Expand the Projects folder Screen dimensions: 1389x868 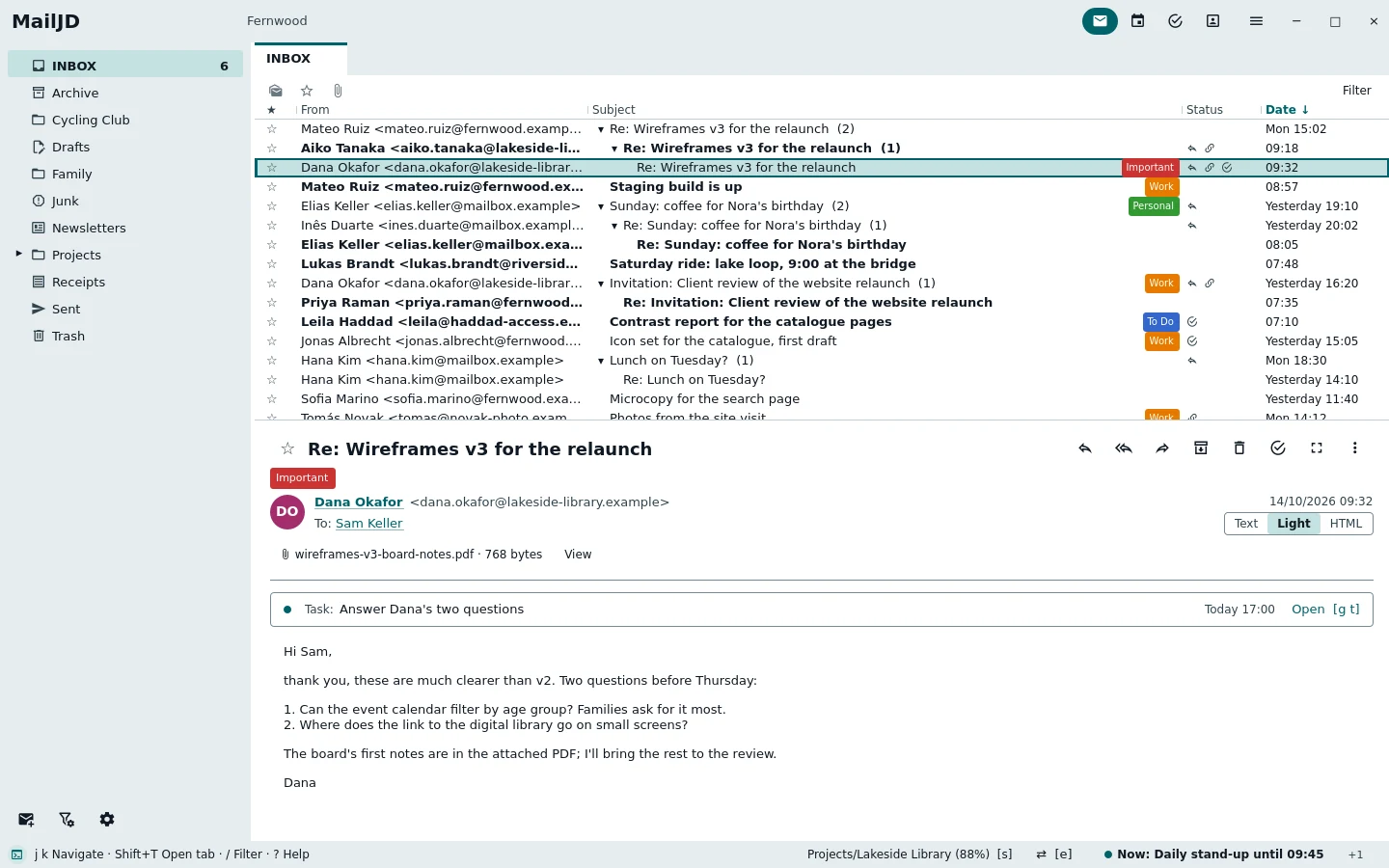point(18,254)
